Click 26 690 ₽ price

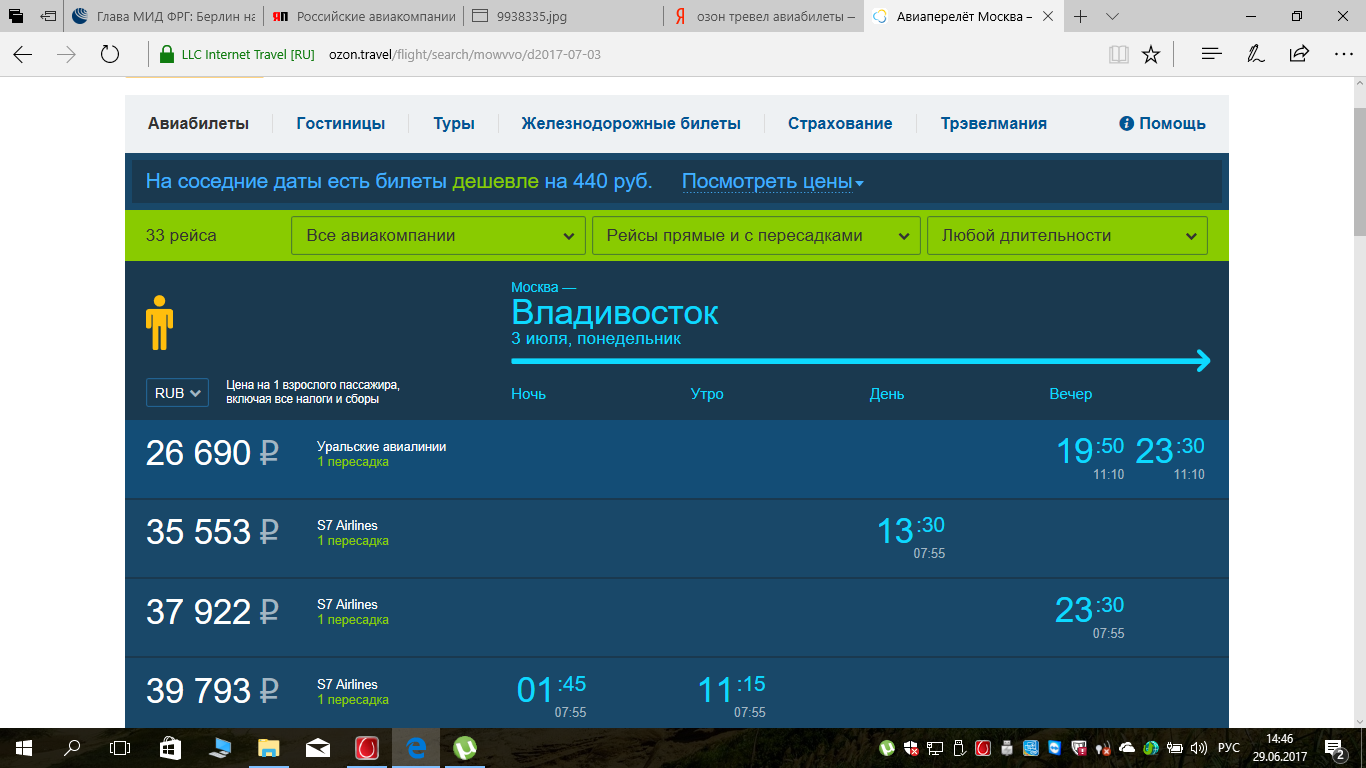(213, 454)
